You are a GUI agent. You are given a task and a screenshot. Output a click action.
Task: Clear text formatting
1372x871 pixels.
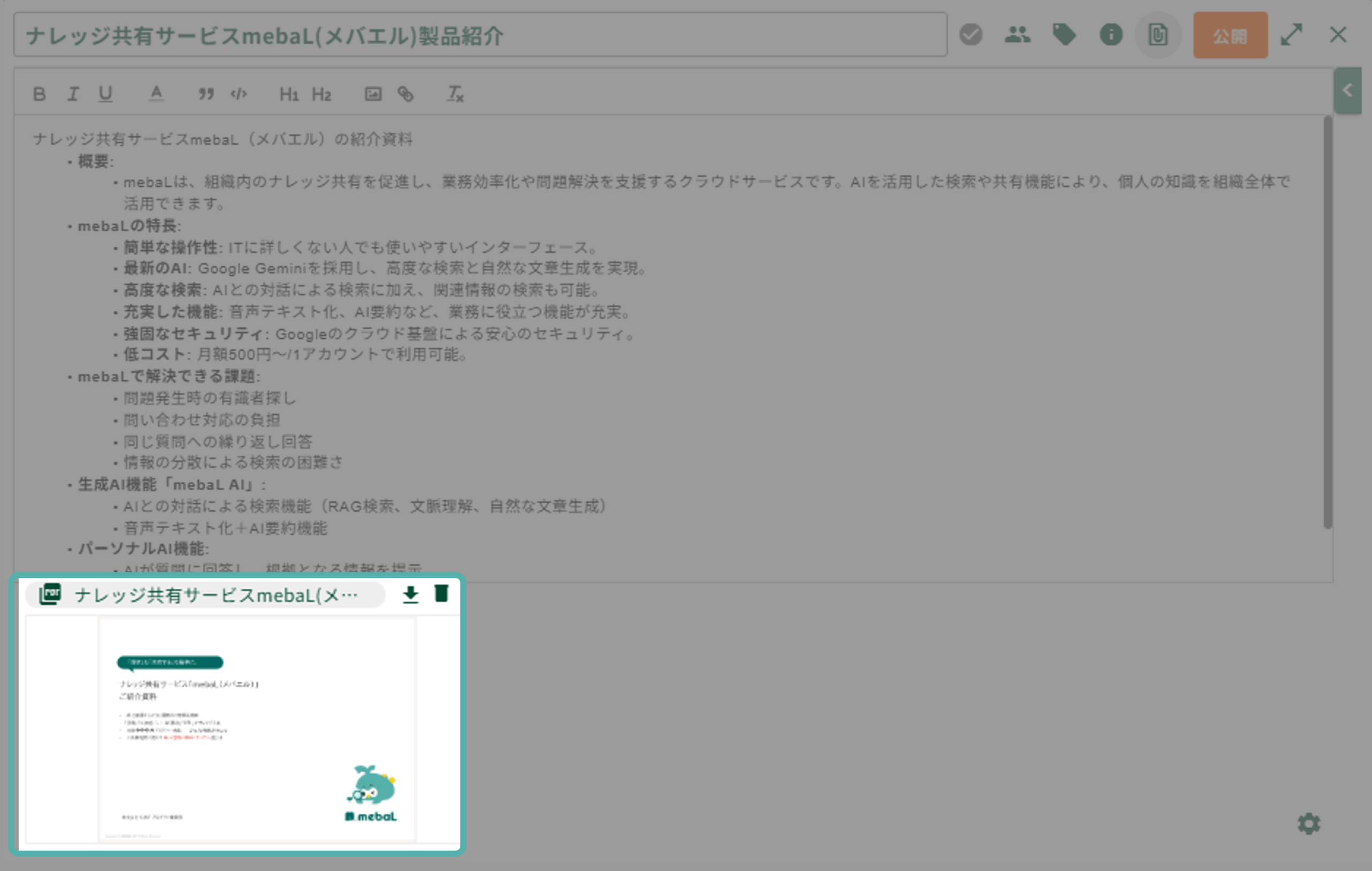[455, 94]
